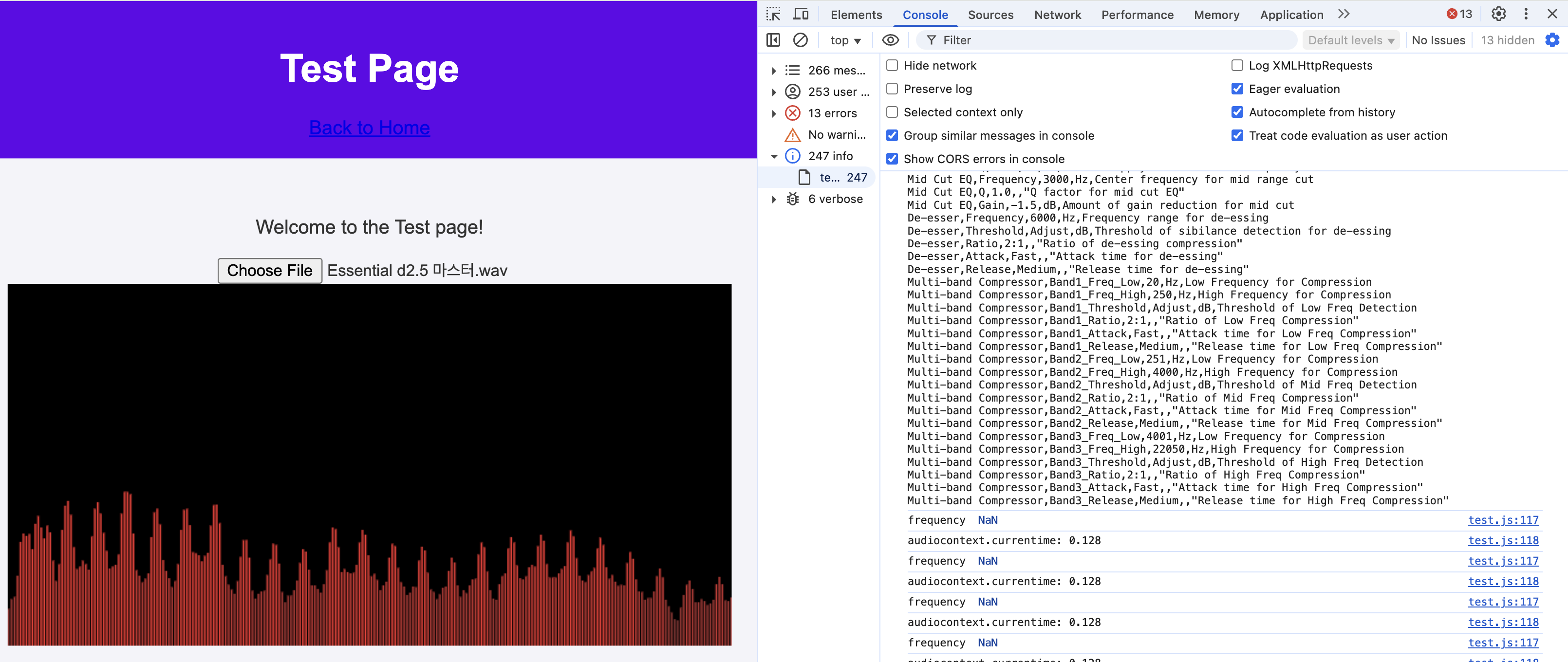The width and height of the screenshot is (1568, 662).
Task: Click the blue console settings gear
Action: [x=1552, y=40]
